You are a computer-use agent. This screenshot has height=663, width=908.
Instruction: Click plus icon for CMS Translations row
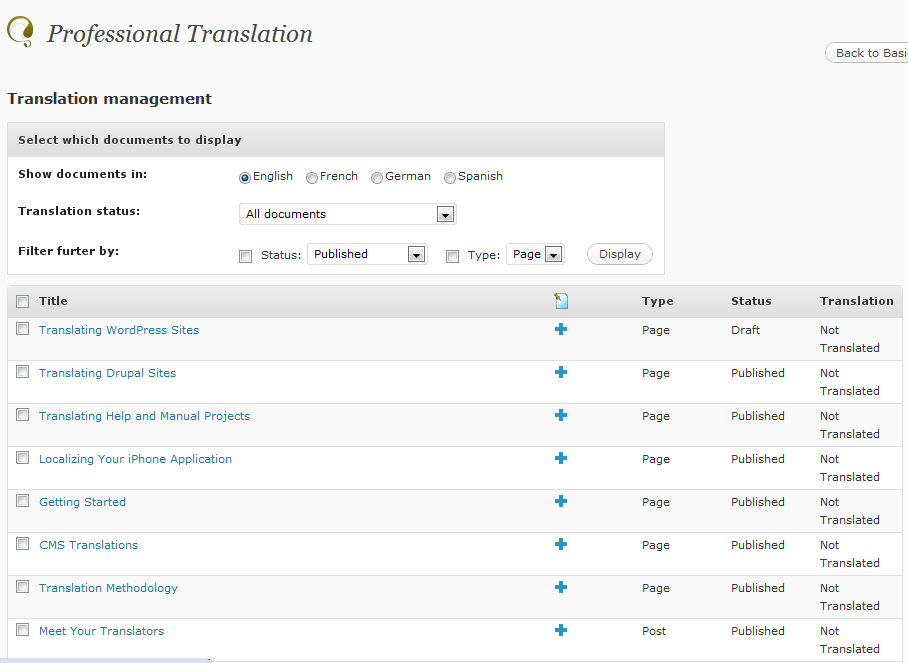(561, 544)
